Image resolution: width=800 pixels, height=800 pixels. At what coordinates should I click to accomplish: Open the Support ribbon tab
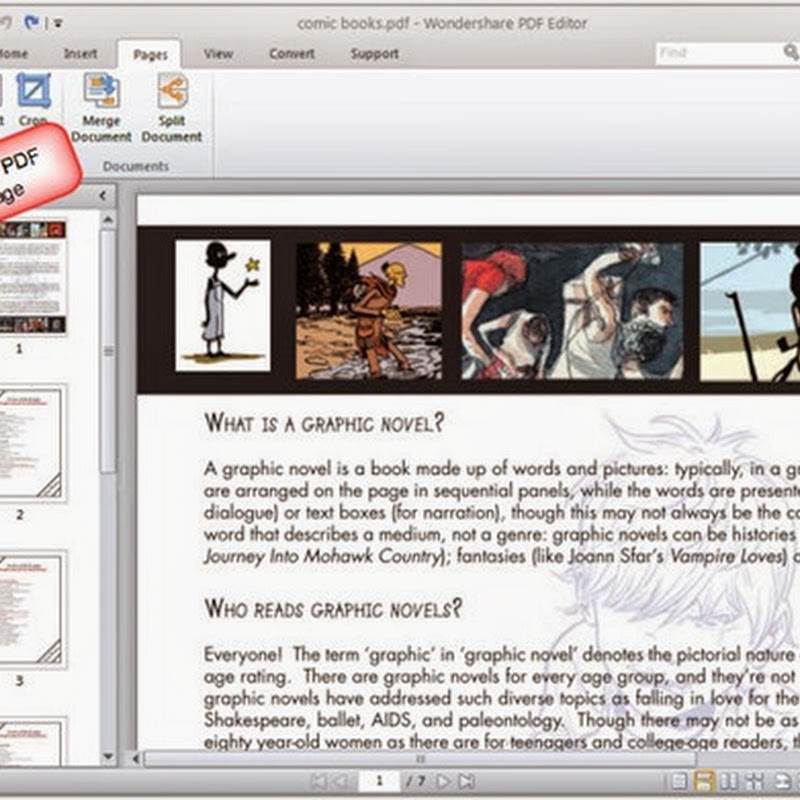pyautogui.click(x=374, y=54)
